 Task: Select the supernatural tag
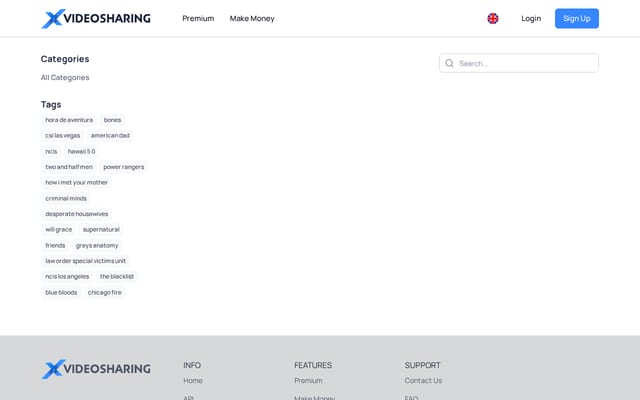(101, 230)
